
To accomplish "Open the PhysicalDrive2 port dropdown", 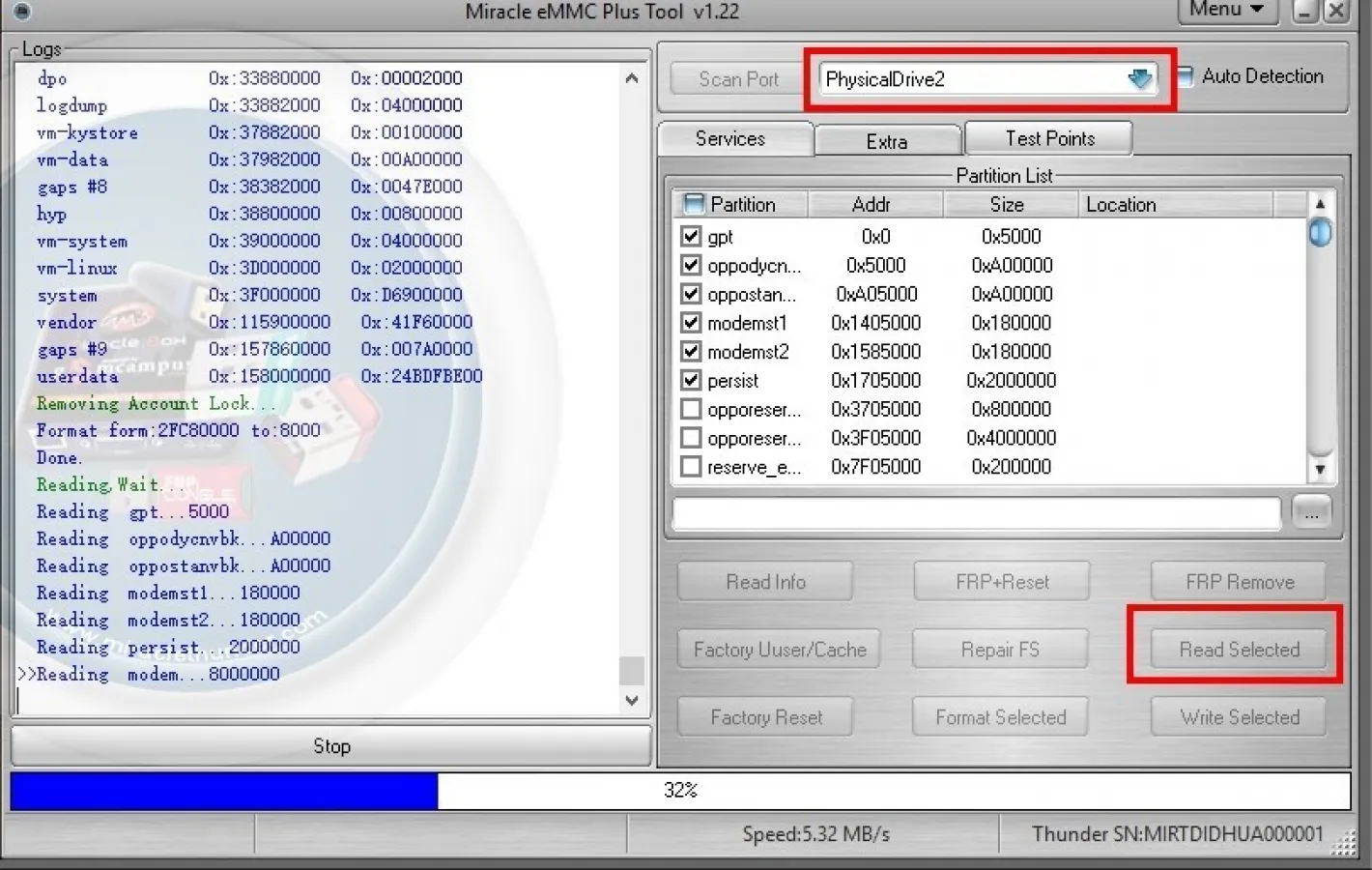I will [988, 79].
